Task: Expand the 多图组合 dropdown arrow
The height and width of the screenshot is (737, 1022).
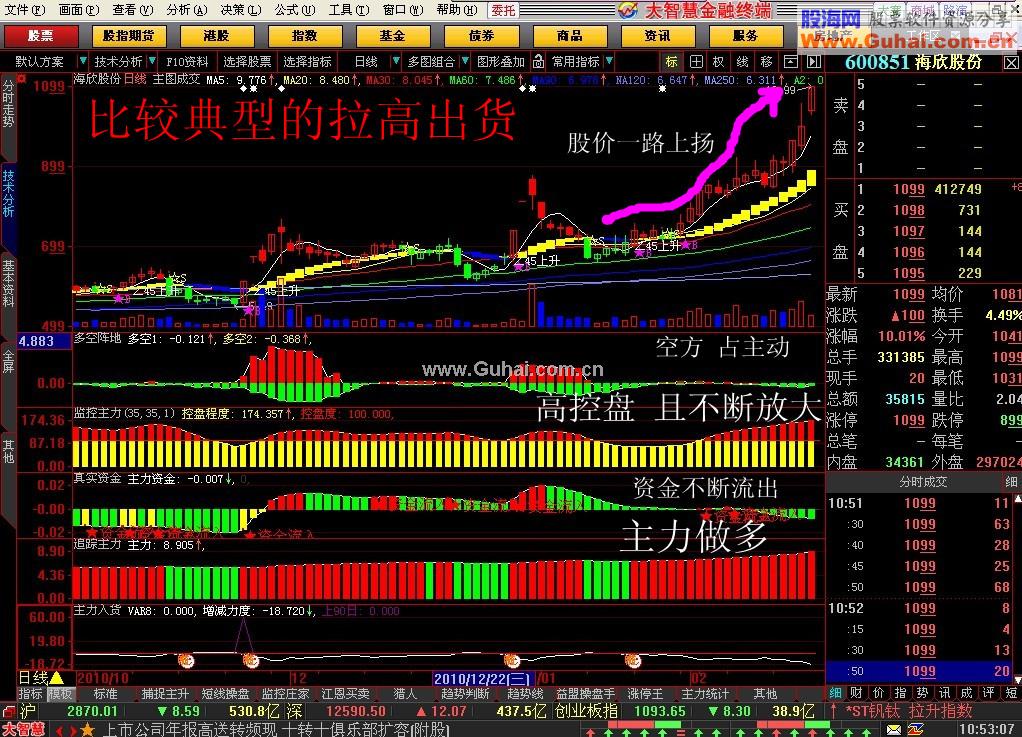Action: (x=465, y=61)
